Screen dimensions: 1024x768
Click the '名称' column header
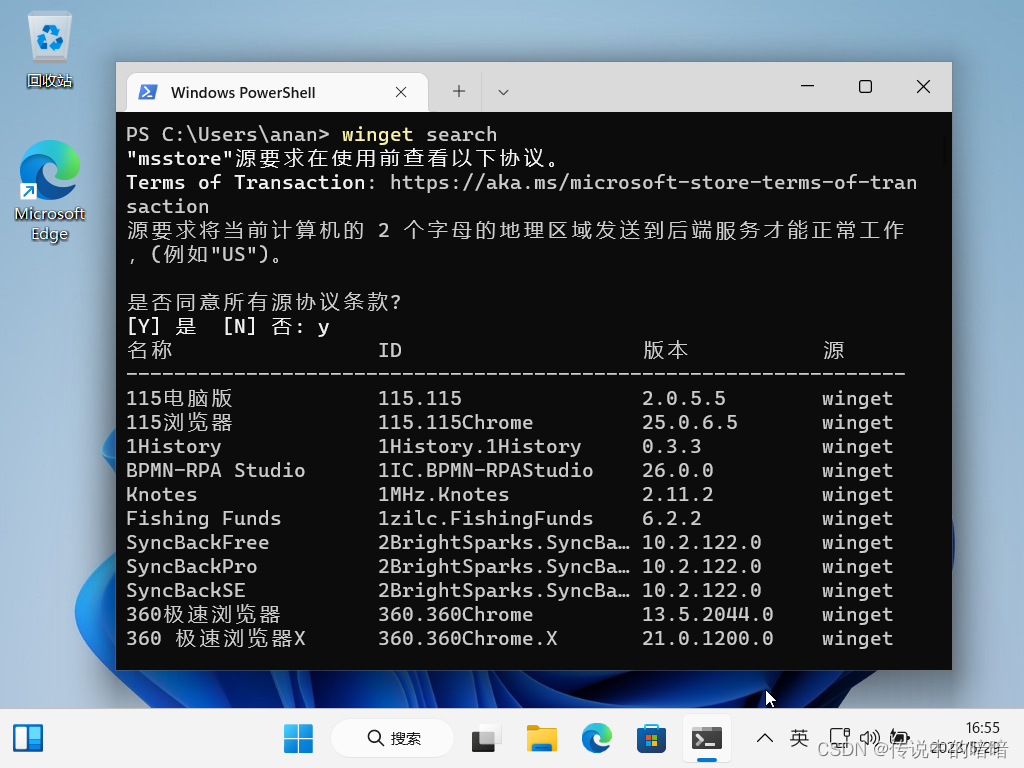tap(150, 351)
